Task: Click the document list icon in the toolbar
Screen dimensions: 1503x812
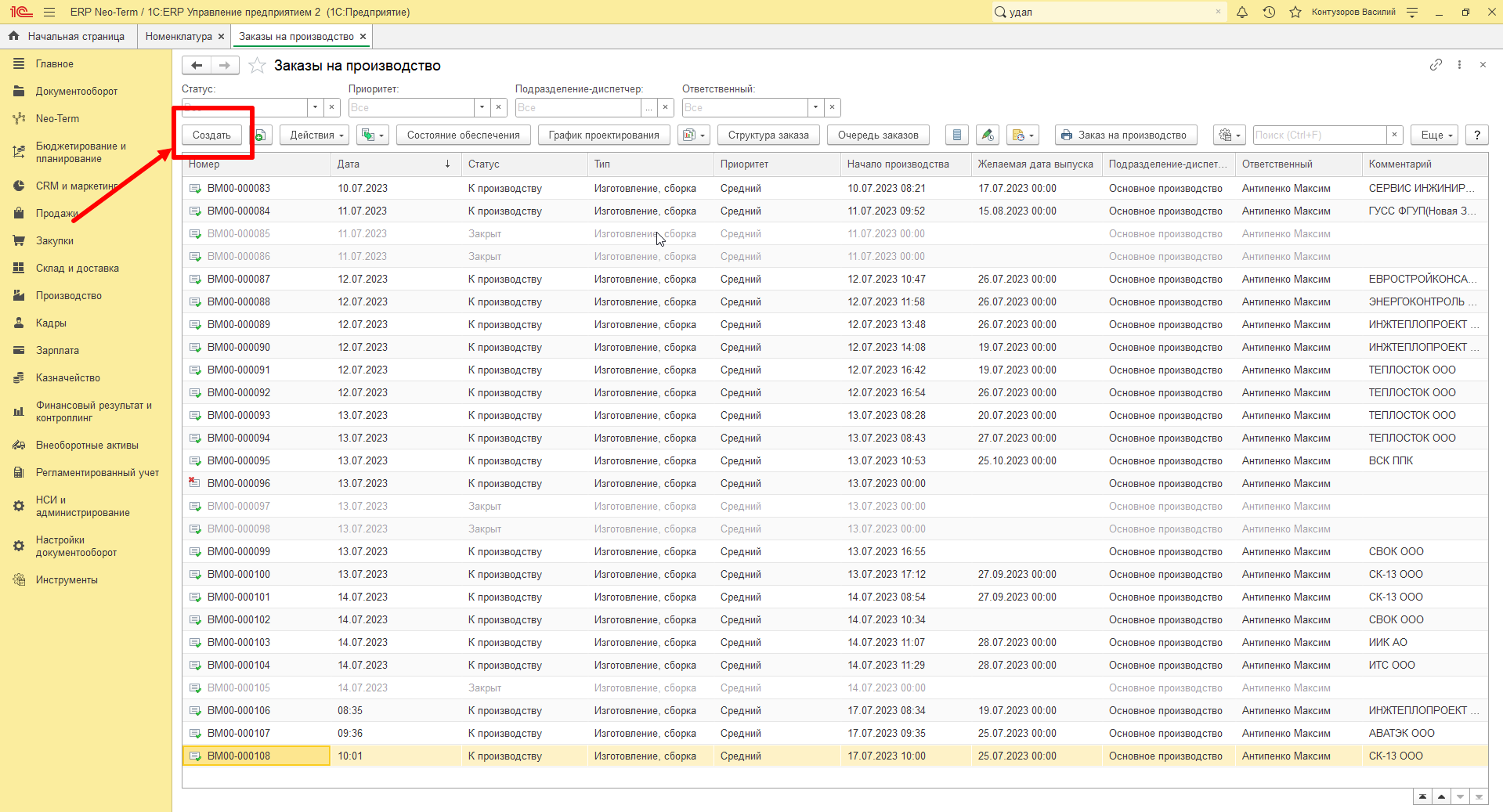Action: click(x=956, y=135)
